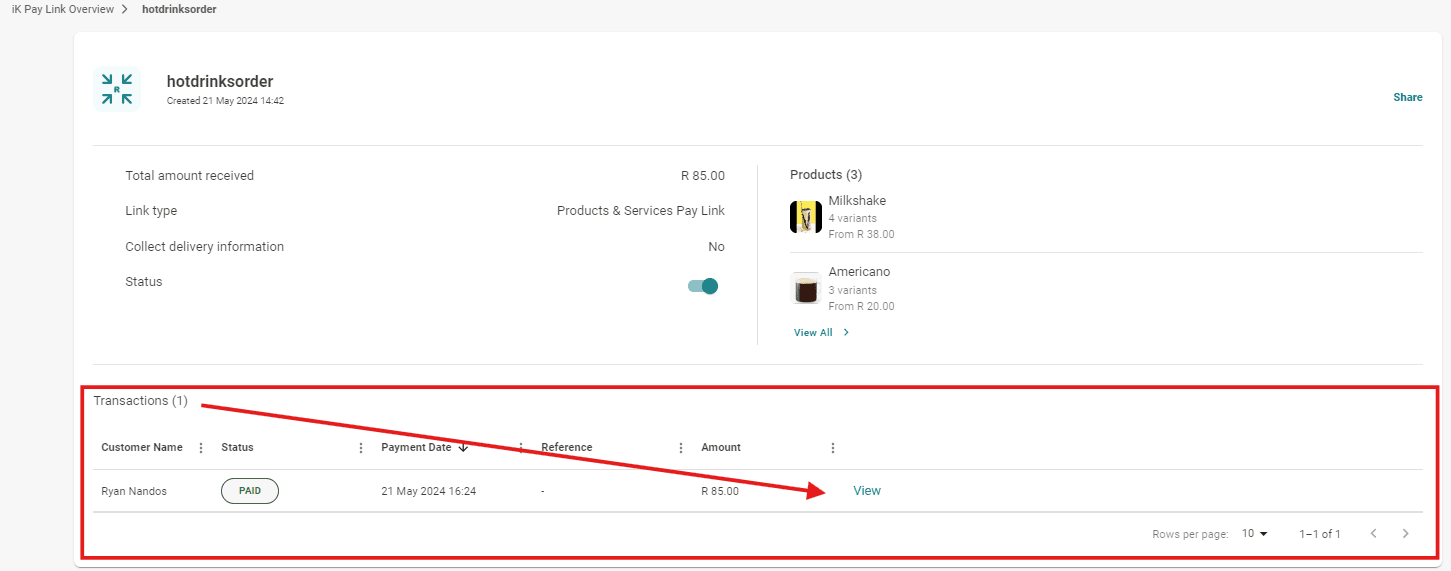Image resolution: width=1451 pixels, height=571 pixels.
Task: Open Payment Date column three-dot menu
Action: coord(521,448)
